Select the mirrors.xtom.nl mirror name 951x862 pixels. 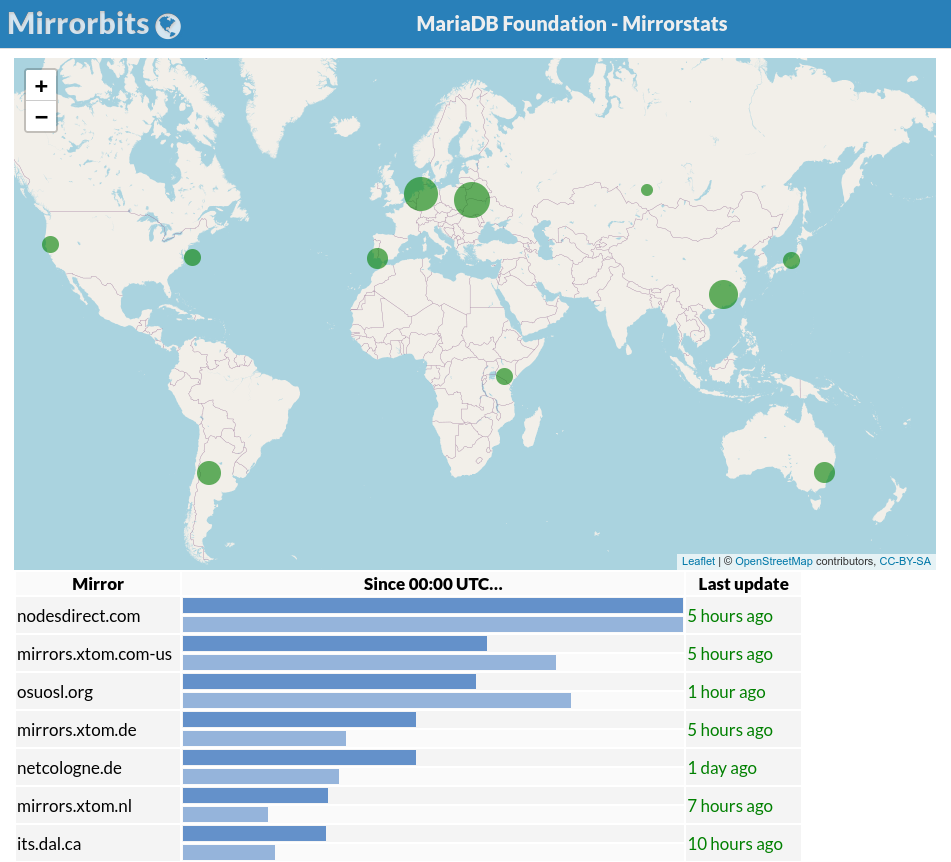74,806
